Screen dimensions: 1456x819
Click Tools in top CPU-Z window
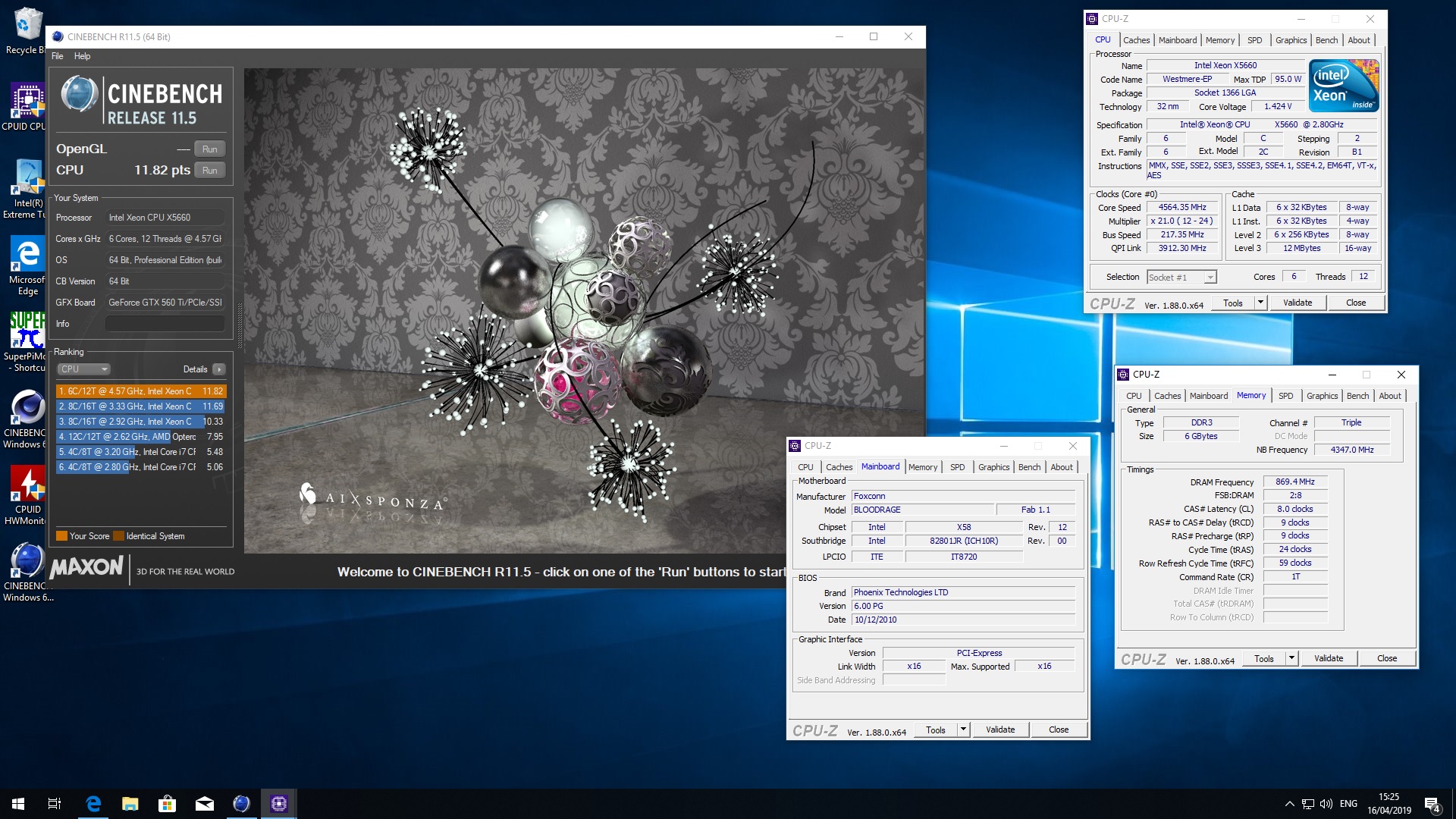pyautogui.click(x=1233, y=303)
